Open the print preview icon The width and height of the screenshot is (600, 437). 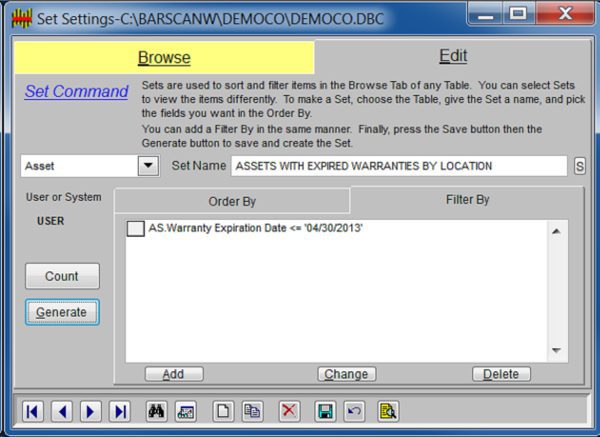coord(388,411)
